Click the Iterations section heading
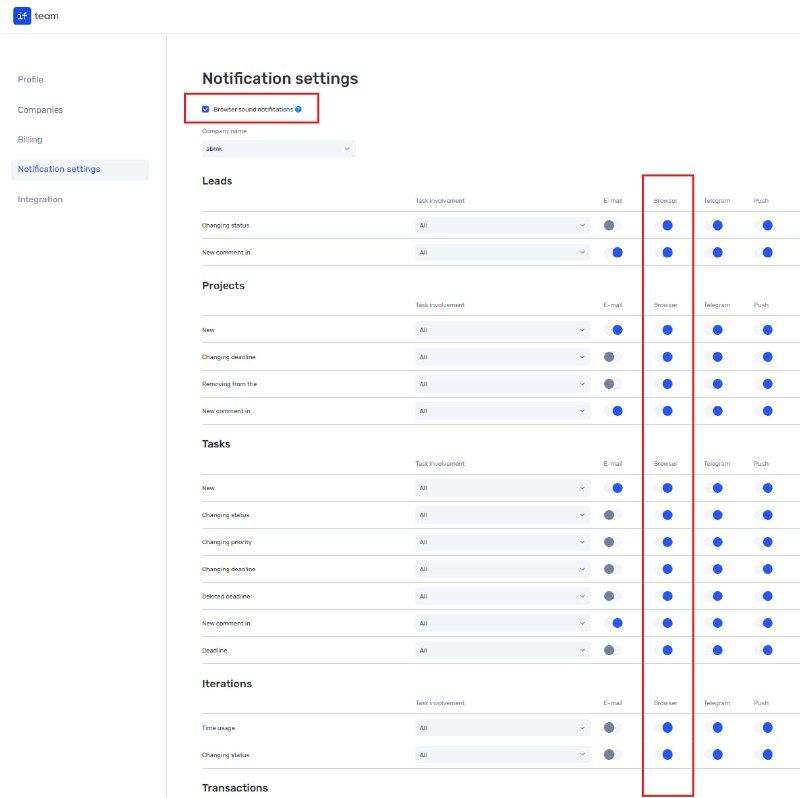 click(227, 684)
